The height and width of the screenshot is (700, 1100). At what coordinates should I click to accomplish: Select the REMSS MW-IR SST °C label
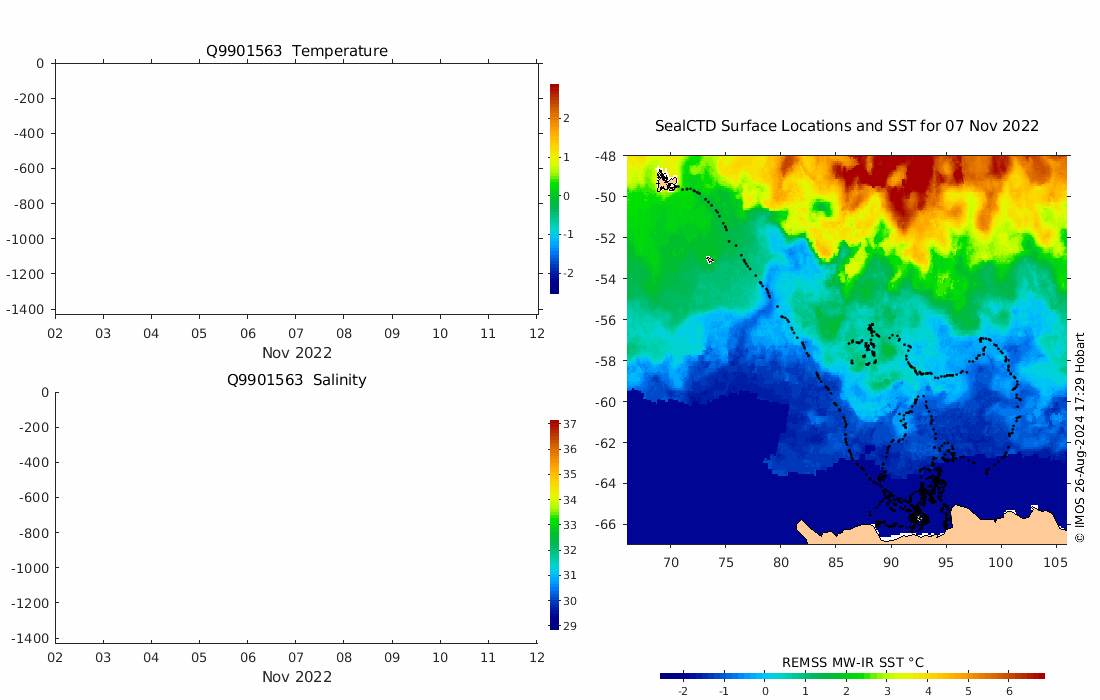[x=852, y=662]
